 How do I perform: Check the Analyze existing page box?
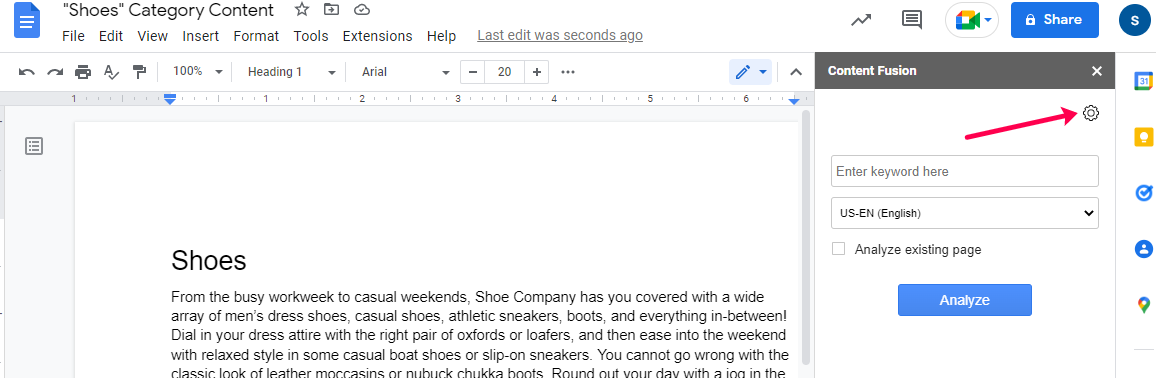pos(838,249)
